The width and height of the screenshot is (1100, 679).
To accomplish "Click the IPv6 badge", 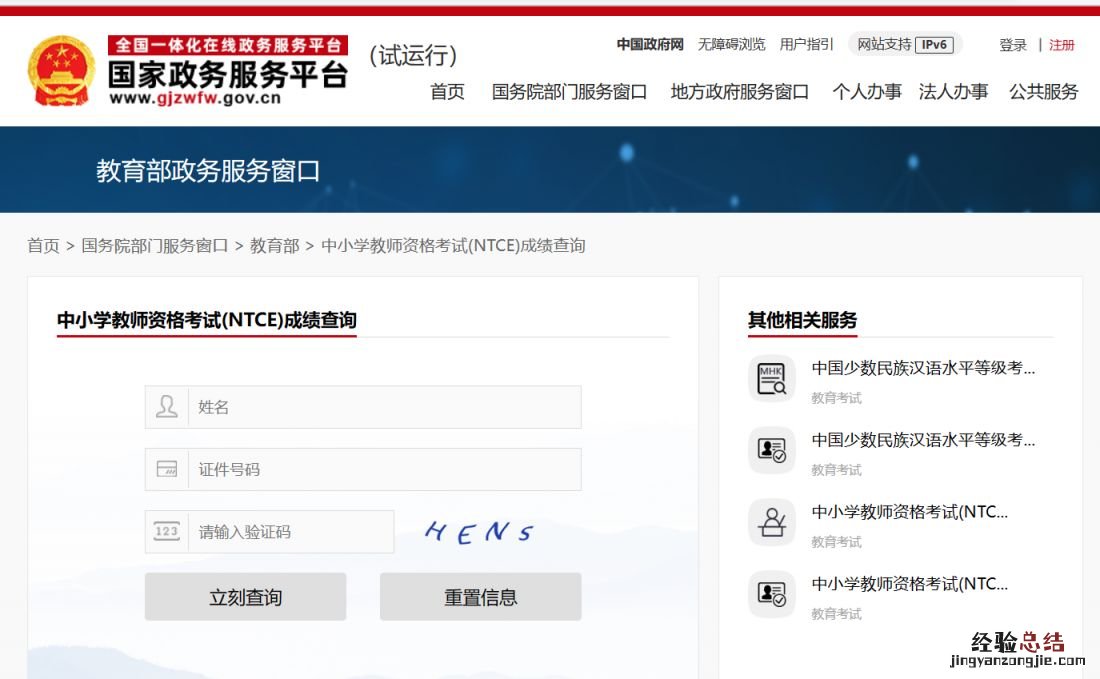I will pyautogui.click(x=934, y=44).
